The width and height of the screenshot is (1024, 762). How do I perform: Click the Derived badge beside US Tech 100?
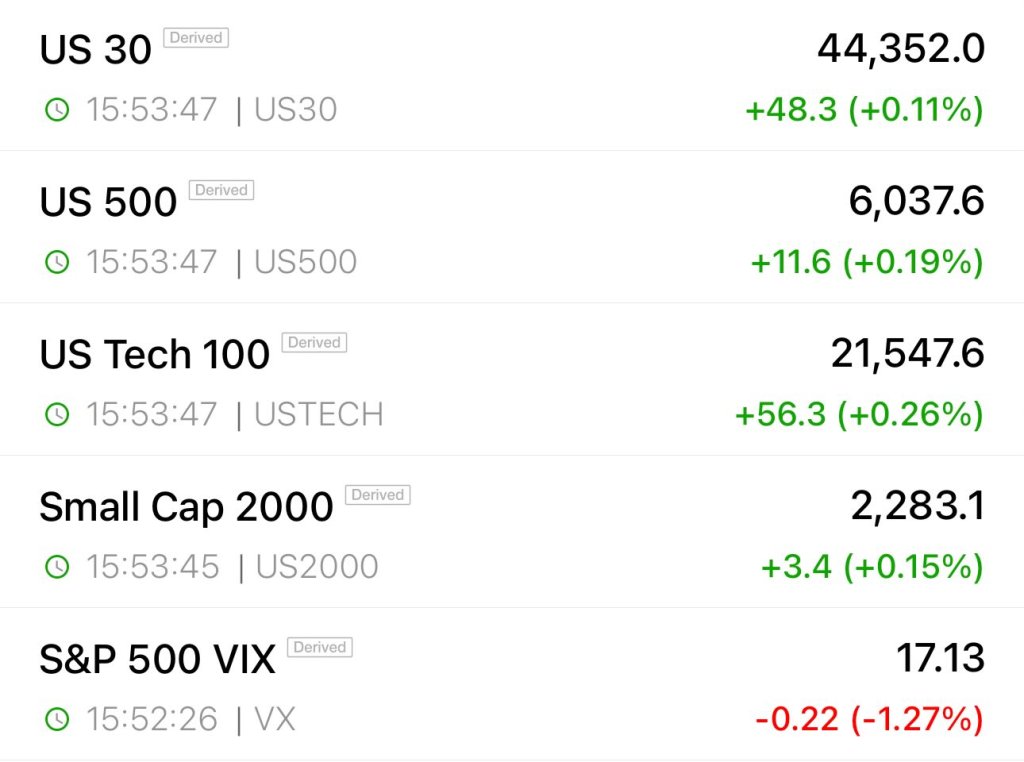[x=314, y=343]
